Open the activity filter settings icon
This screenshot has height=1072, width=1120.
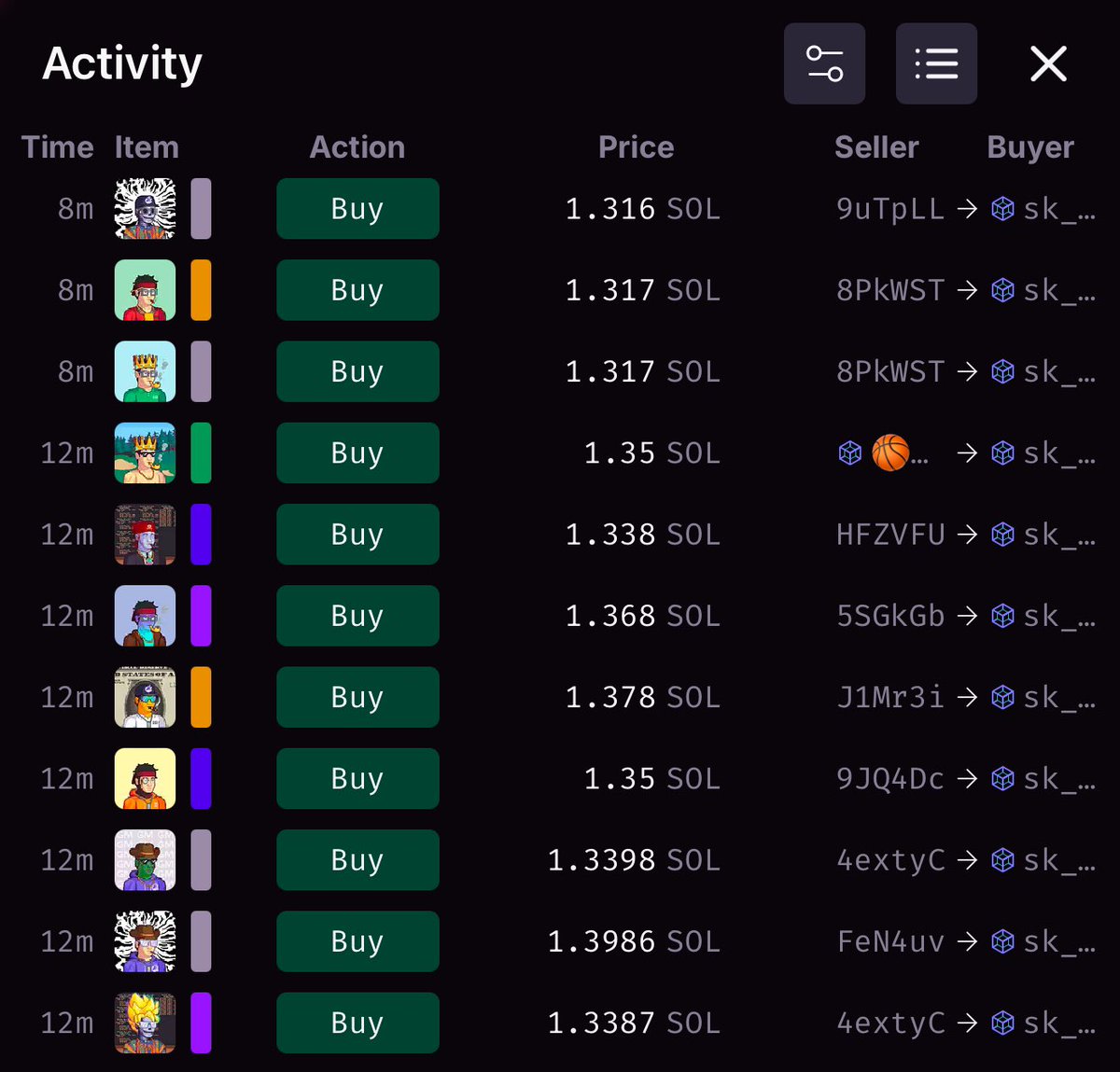click(824, 63)
